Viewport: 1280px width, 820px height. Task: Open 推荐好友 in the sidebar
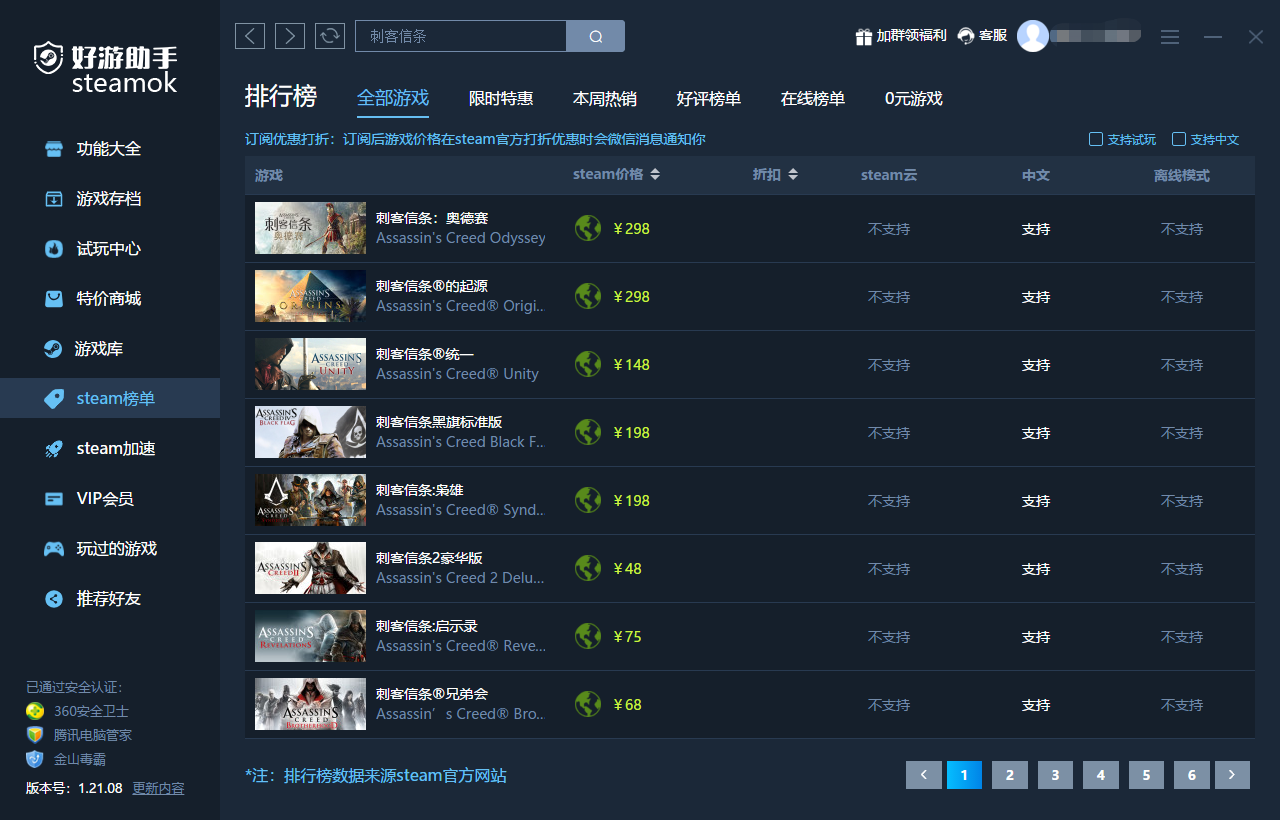pyautogui.click(x=110, y=599)
